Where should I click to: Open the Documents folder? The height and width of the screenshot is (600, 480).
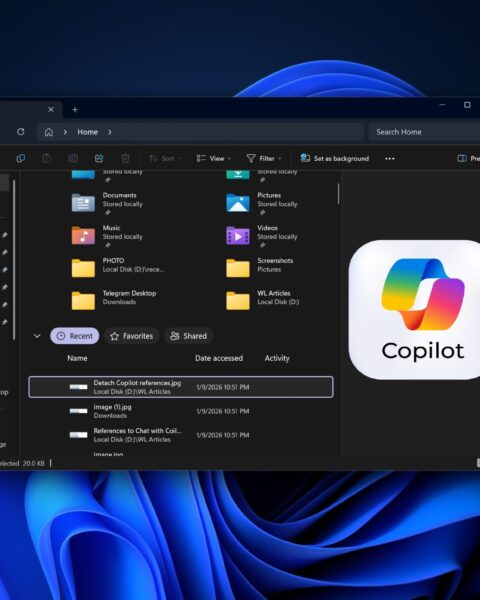pos(108,203)
